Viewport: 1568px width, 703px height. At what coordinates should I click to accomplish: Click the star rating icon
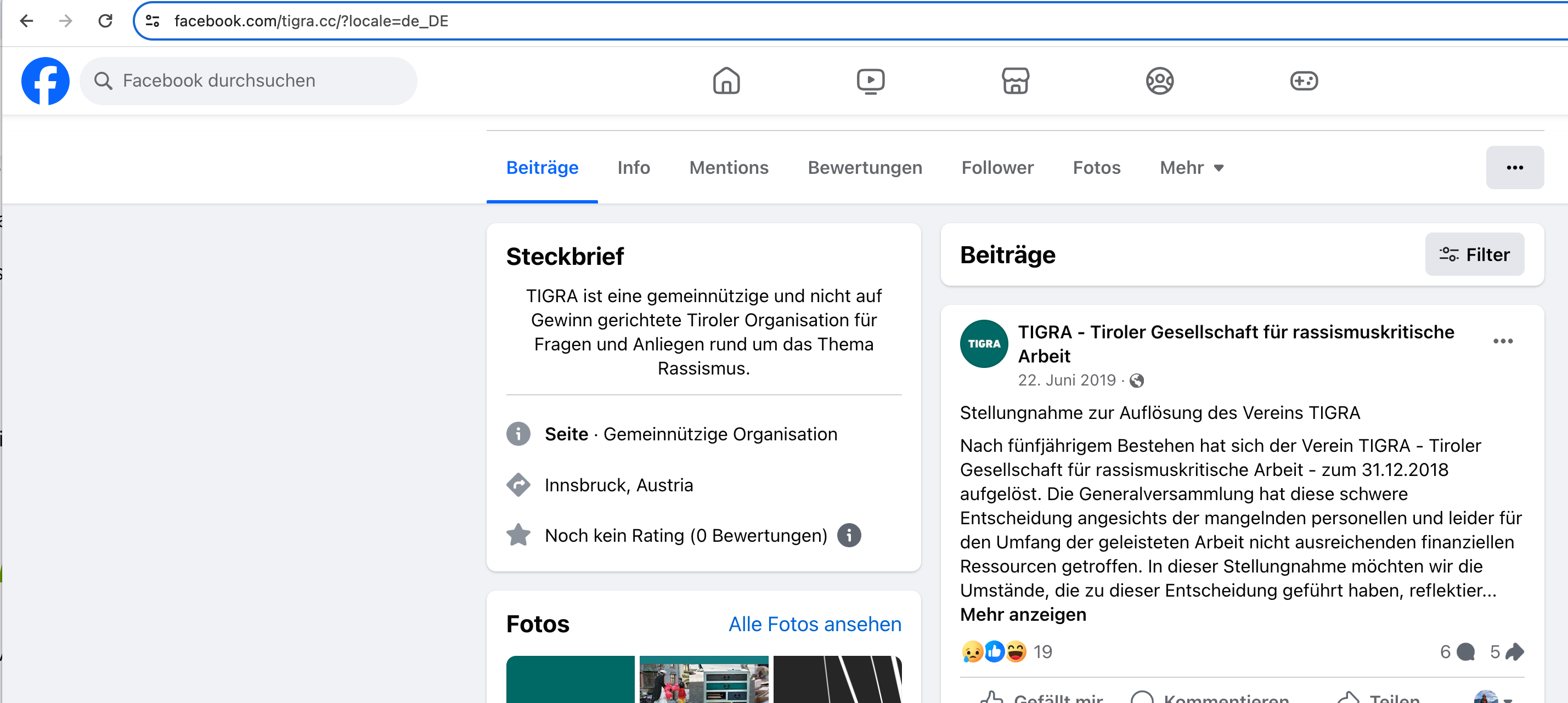[518, 535]
